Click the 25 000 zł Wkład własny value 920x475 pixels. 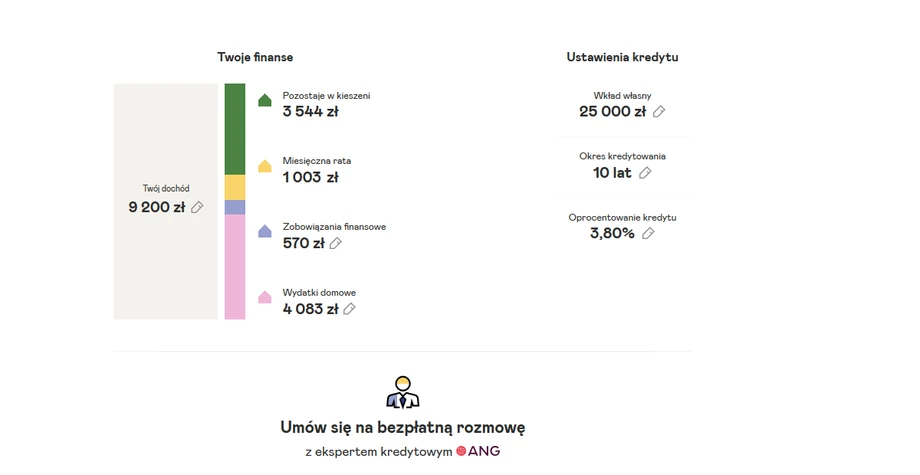click(x=613, y=111)
